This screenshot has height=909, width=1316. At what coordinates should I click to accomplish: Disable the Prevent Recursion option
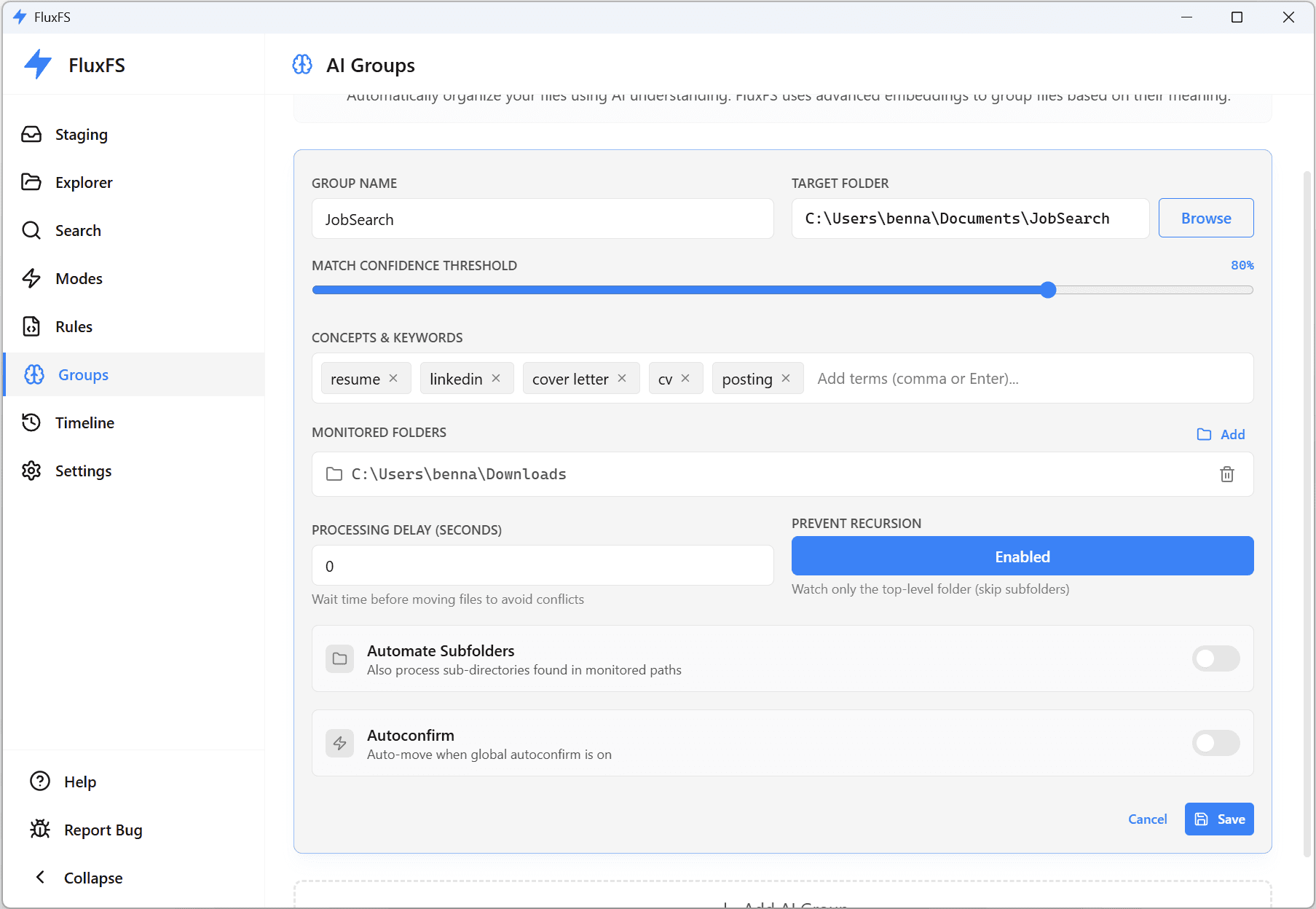(1022, 556)
